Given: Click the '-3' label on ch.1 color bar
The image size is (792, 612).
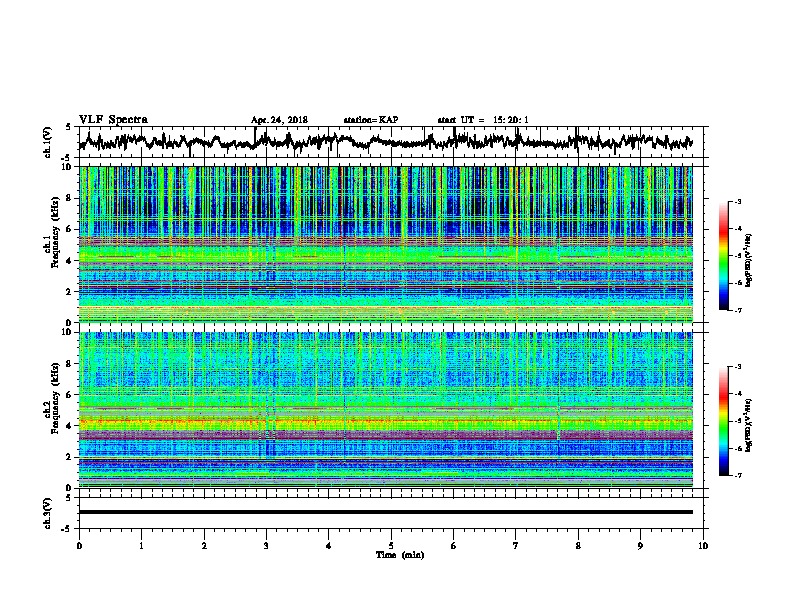Looking at the screenshot, I should coord(738,201).
